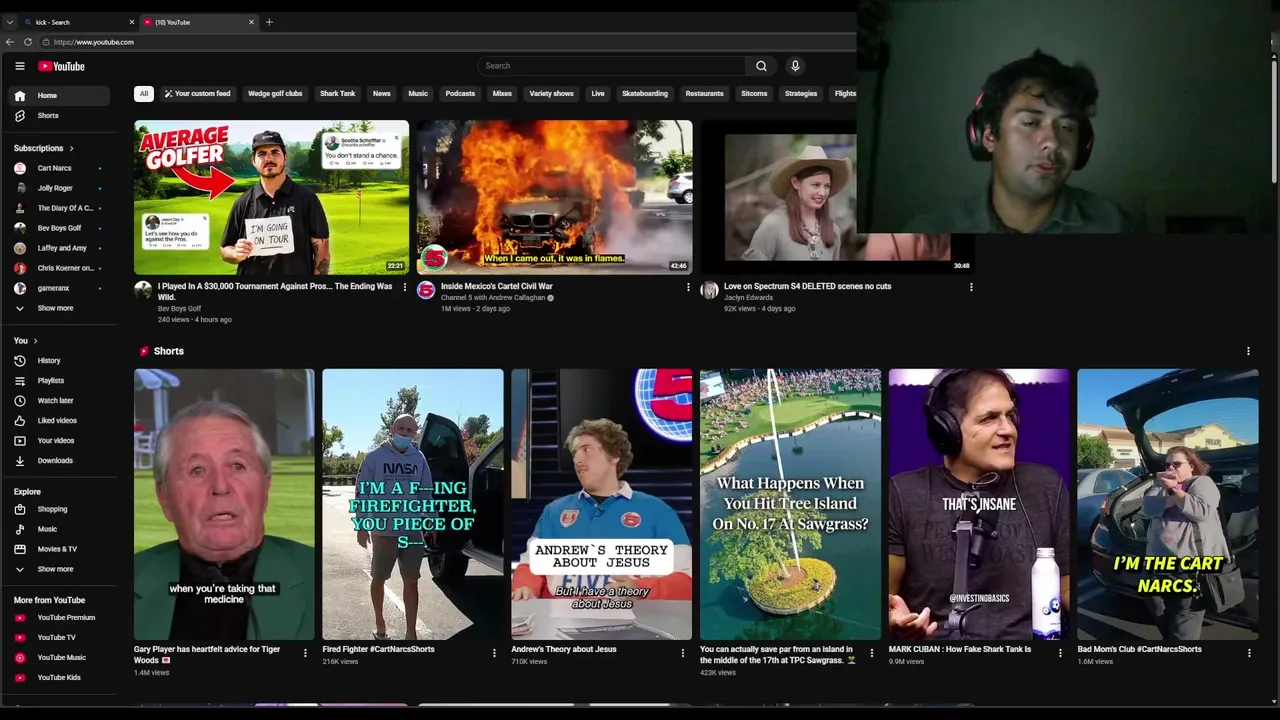Open Watch later in the sidebar
1280x720 pixels.
(x=59, y=400)
